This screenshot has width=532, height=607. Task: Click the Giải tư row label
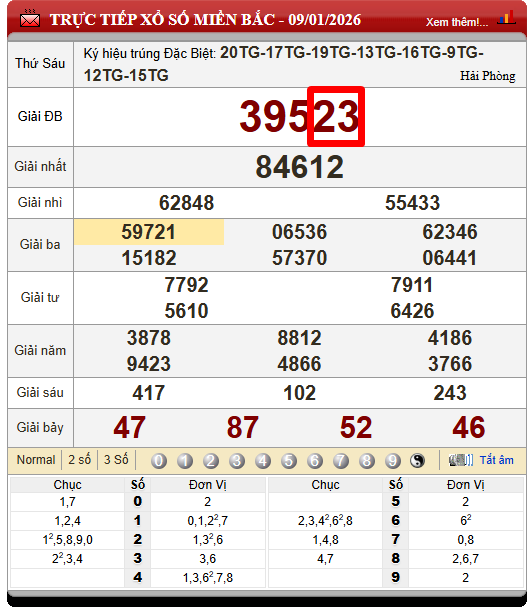point(40,297)
